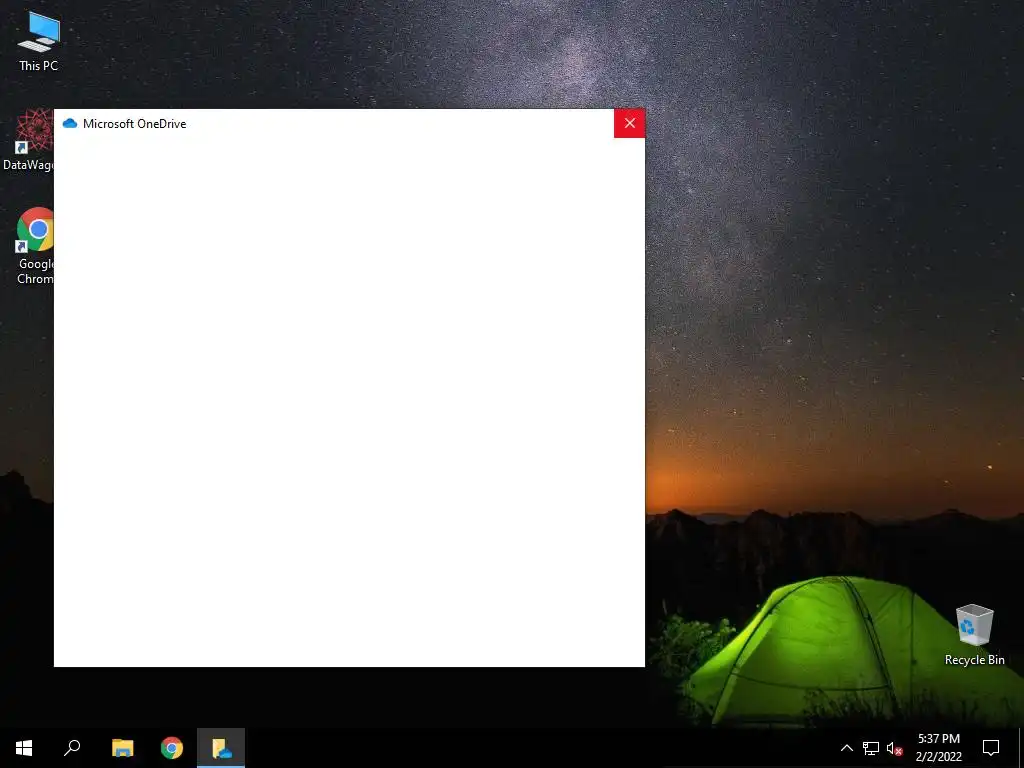Open the This PC desktop icon
This screenshot has height=768, width=1024.
click(x=38, y=40)
